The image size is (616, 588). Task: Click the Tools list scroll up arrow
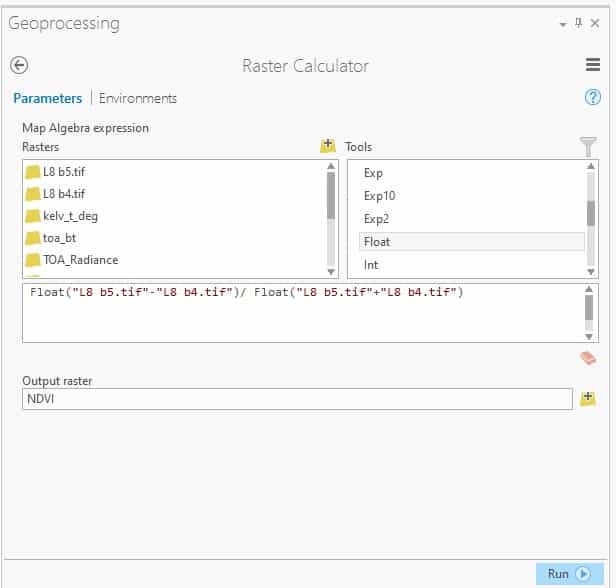[590, 166]
